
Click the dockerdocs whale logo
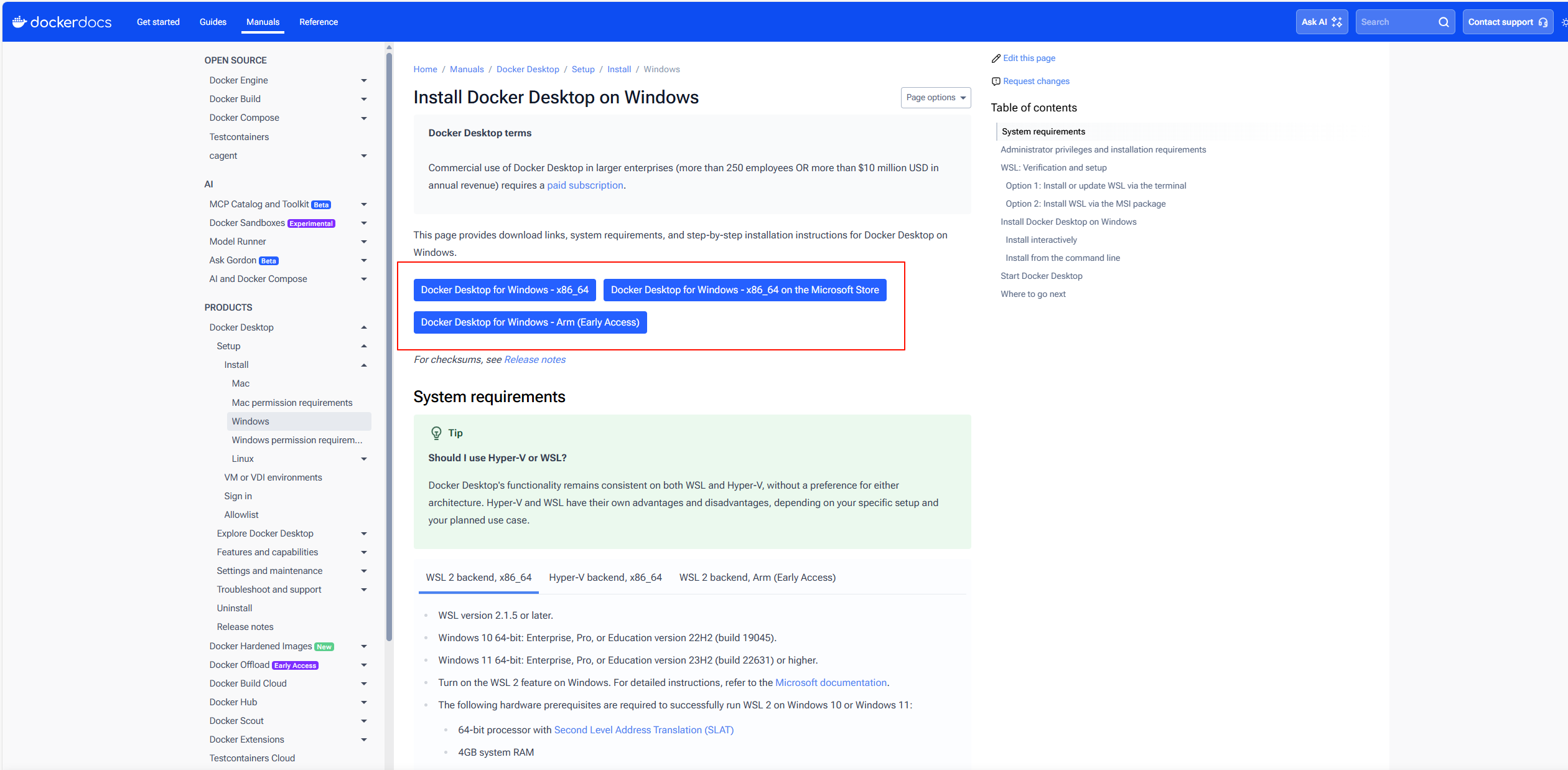19,22
